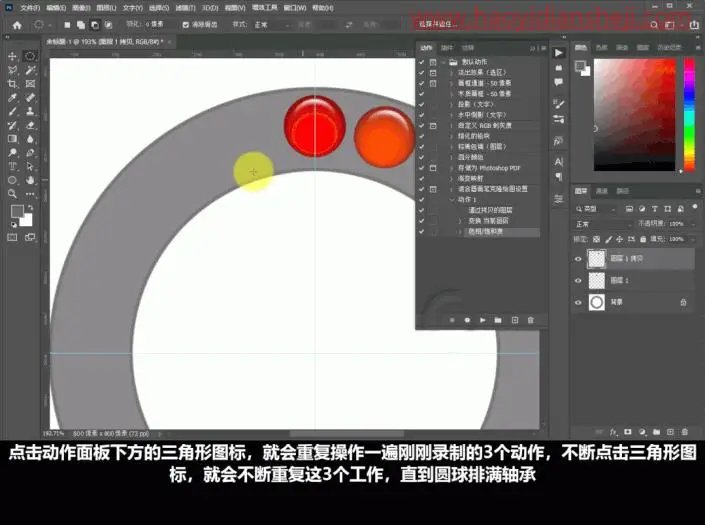Toggle checkmark for Action 1 row
Viewport: 705px width, 525px height.
coord(421,200)
